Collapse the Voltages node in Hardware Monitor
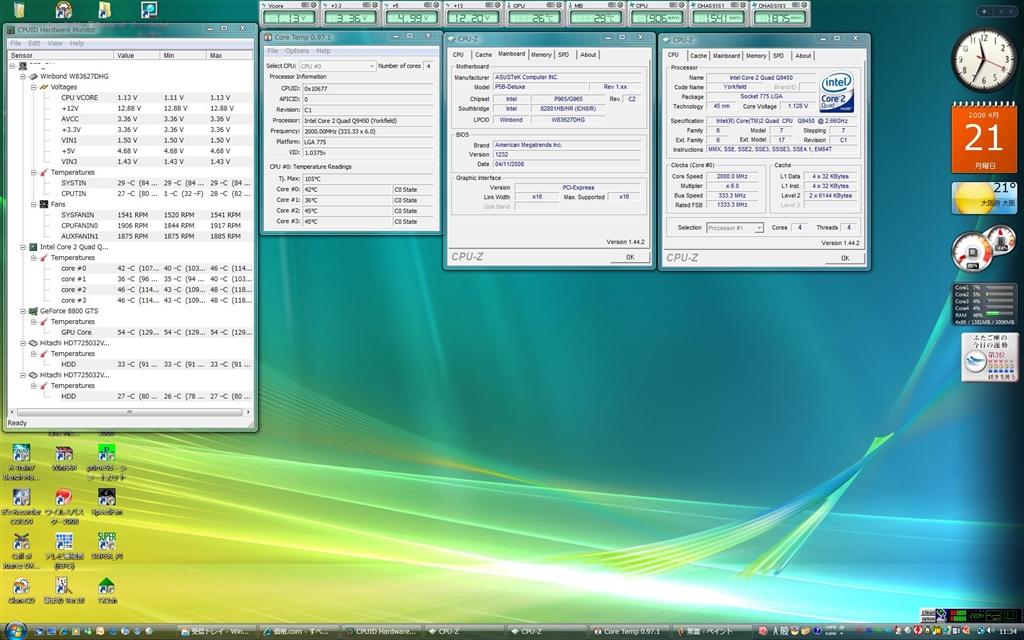 click(32, 87)
